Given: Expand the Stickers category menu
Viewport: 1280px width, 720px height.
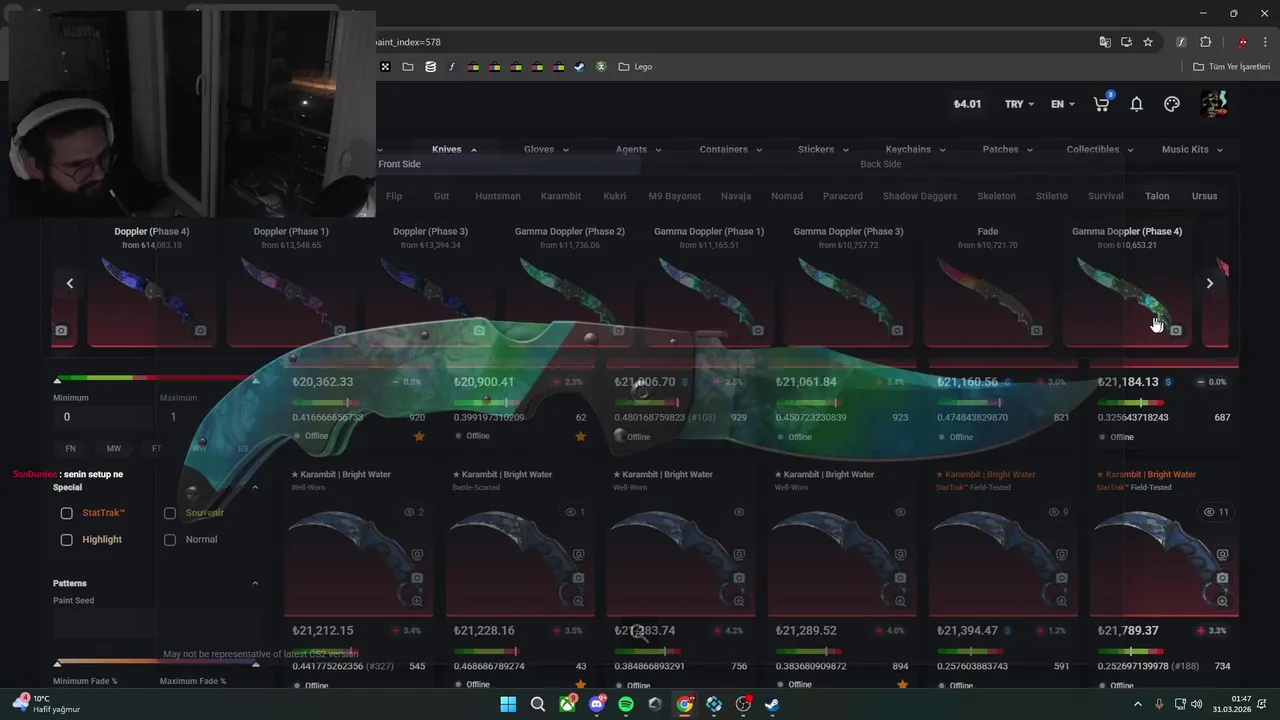Looking at the screenshot, I should coord(823,150).
